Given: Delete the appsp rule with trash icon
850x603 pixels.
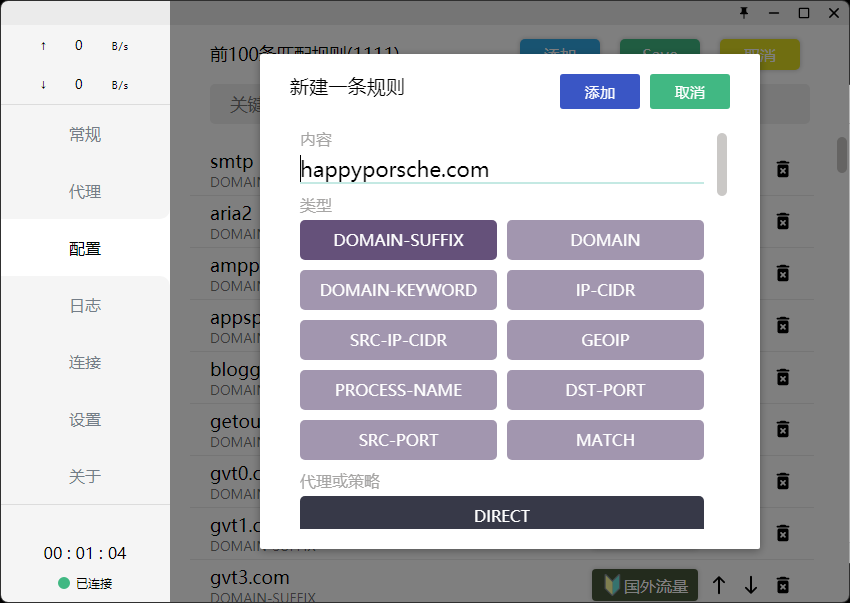Looking at the screenshot, I should pyautogui.click(x=783, y=325).
